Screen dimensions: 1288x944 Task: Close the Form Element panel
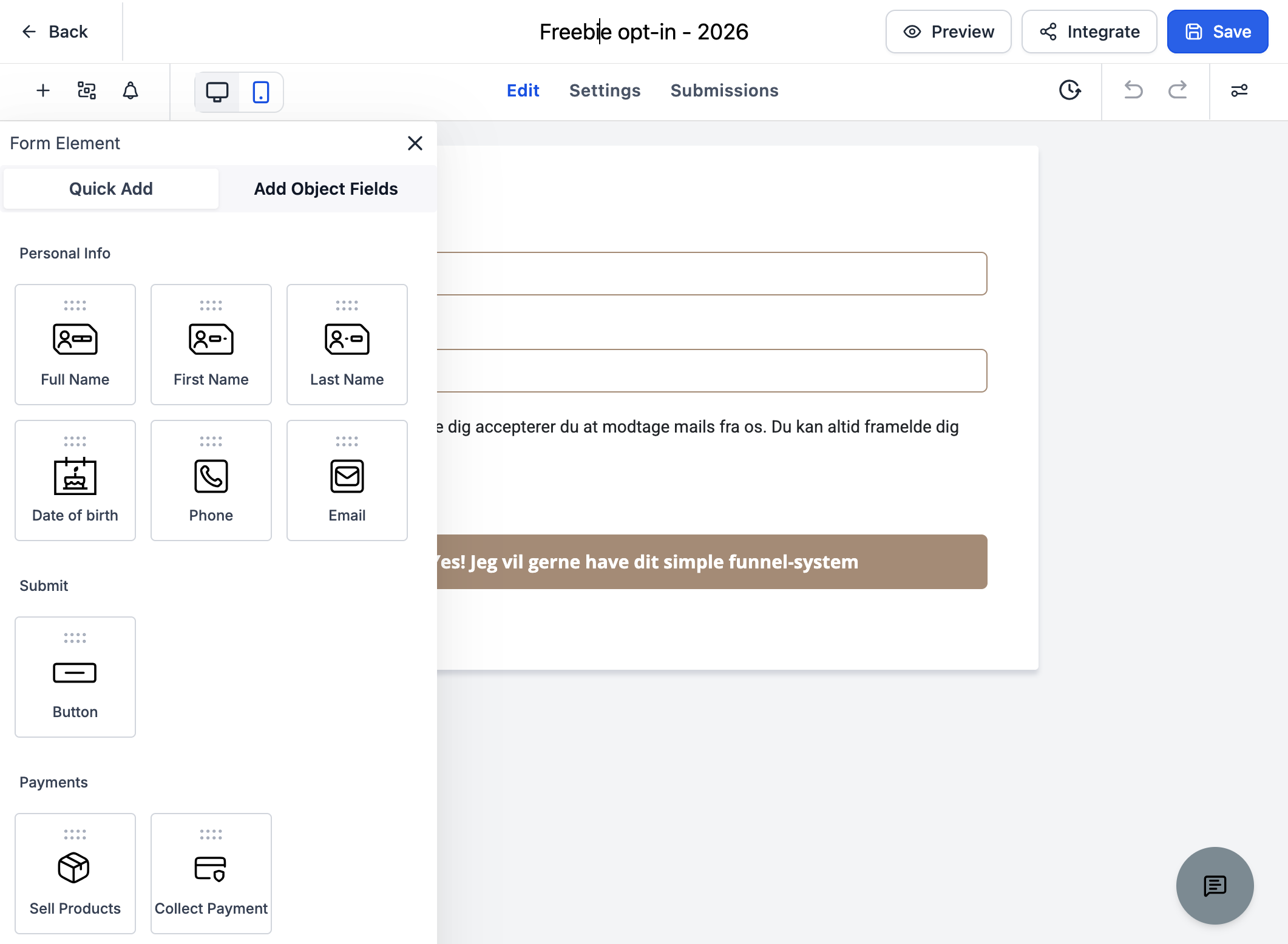[x=415, y=143]
